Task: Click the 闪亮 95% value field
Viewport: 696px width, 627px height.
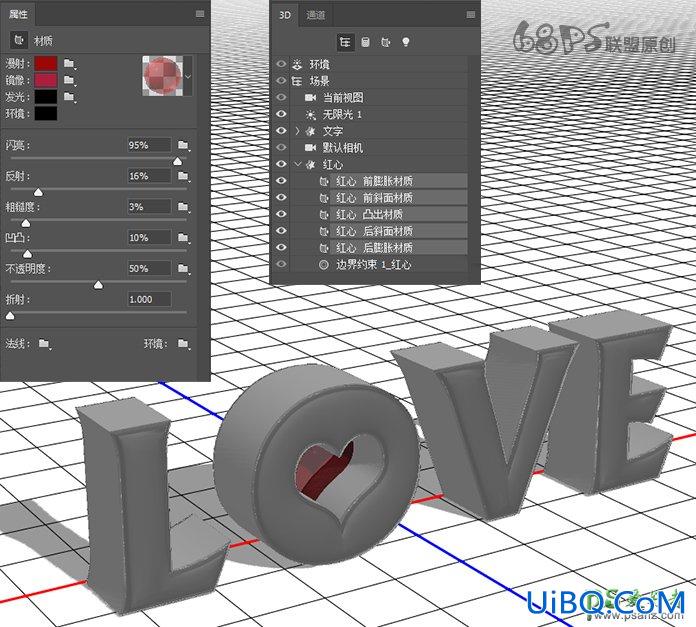Action: pos(149,145)
